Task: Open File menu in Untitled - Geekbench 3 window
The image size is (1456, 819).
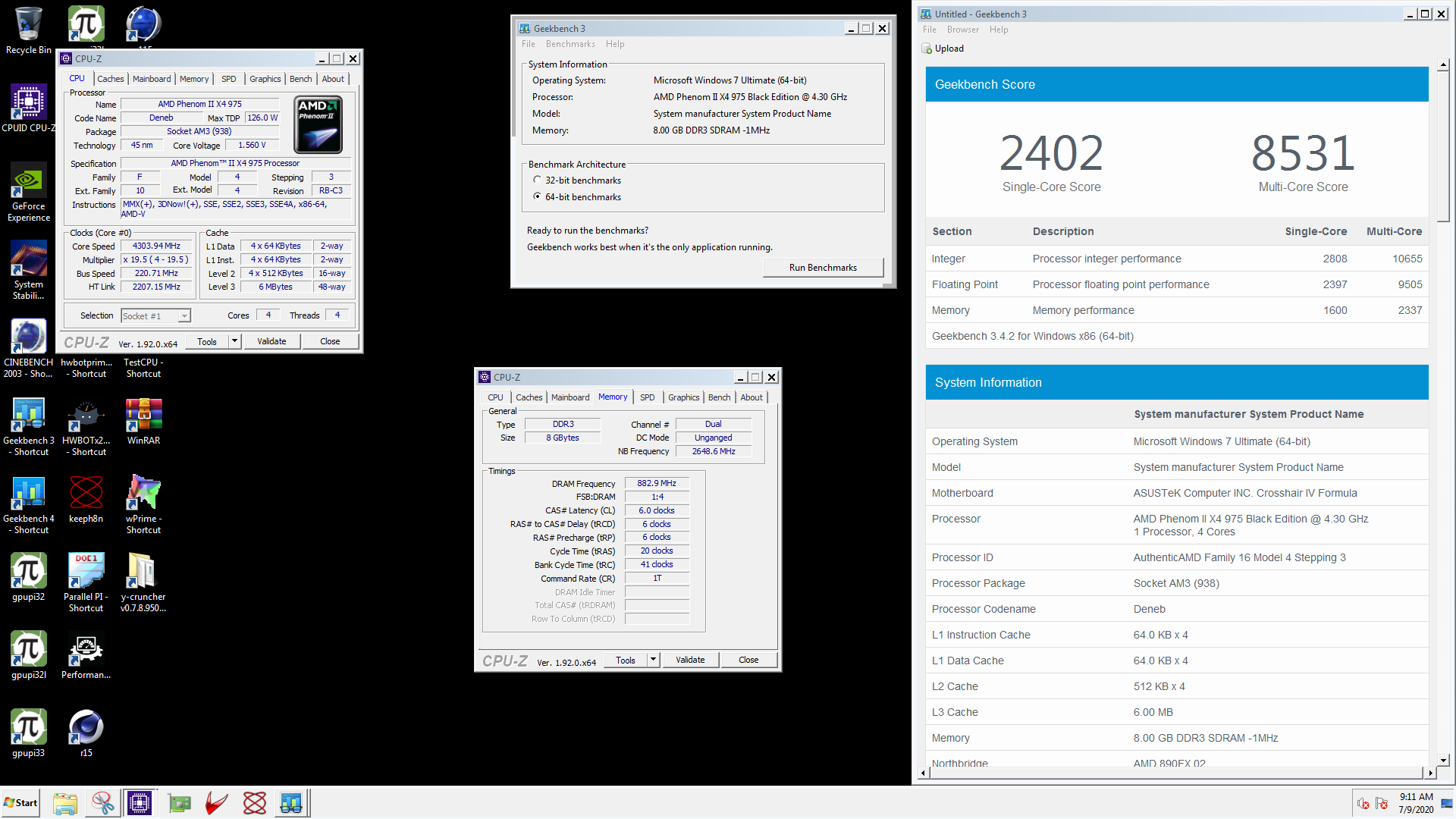Action: [929, 30]
